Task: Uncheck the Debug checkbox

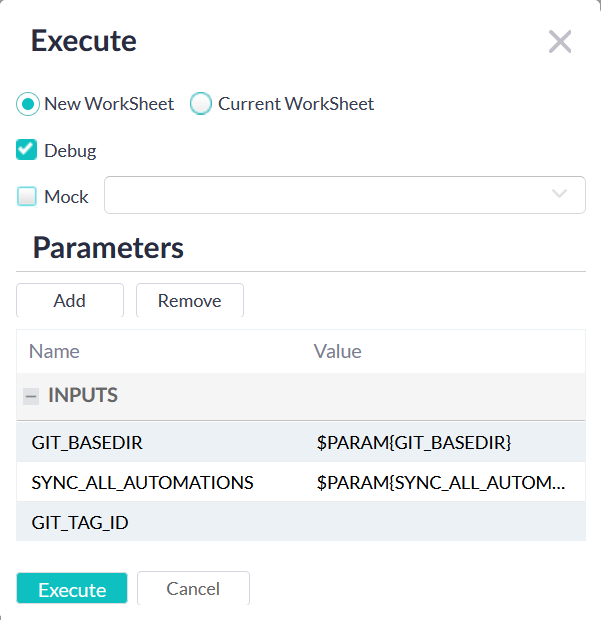Action: 27,151
